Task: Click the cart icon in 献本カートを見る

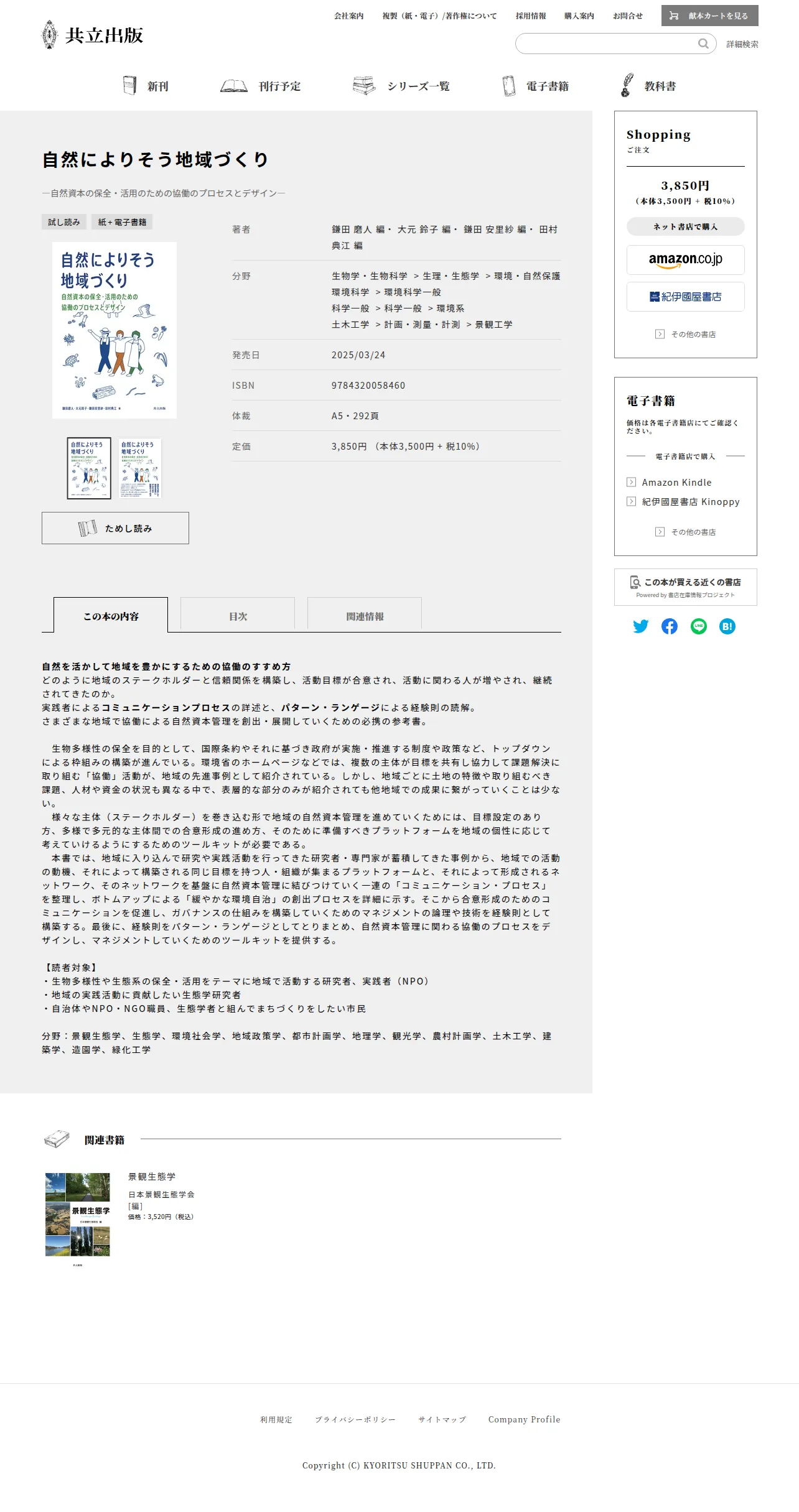Action: click(674, 16)
